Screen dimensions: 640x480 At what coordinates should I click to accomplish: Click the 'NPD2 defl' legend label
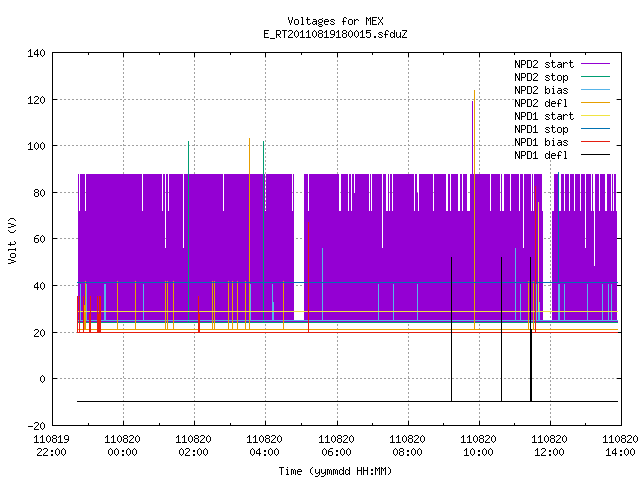[541, 103]
